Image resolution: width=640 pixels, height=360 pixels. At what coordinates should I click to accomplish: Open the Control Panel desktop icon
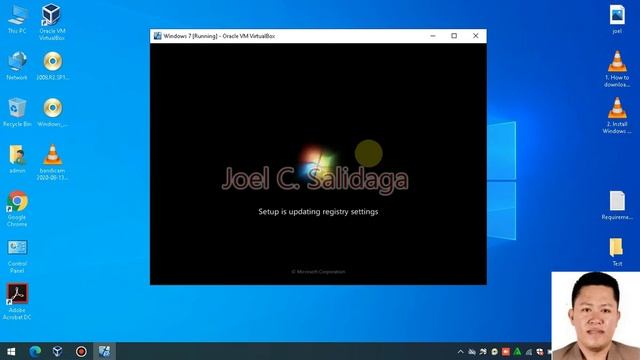point(17,256)
